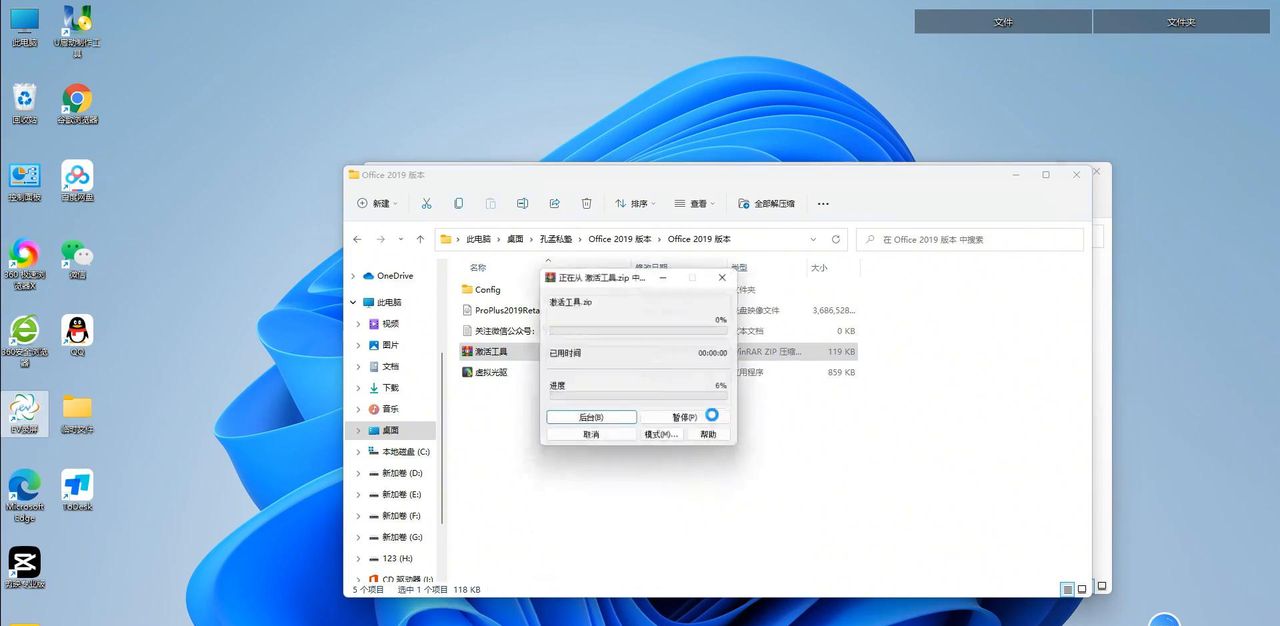Expand the OneDrive node in the navigation pane
Screen dimensions: 1280x626
point(354,276)
